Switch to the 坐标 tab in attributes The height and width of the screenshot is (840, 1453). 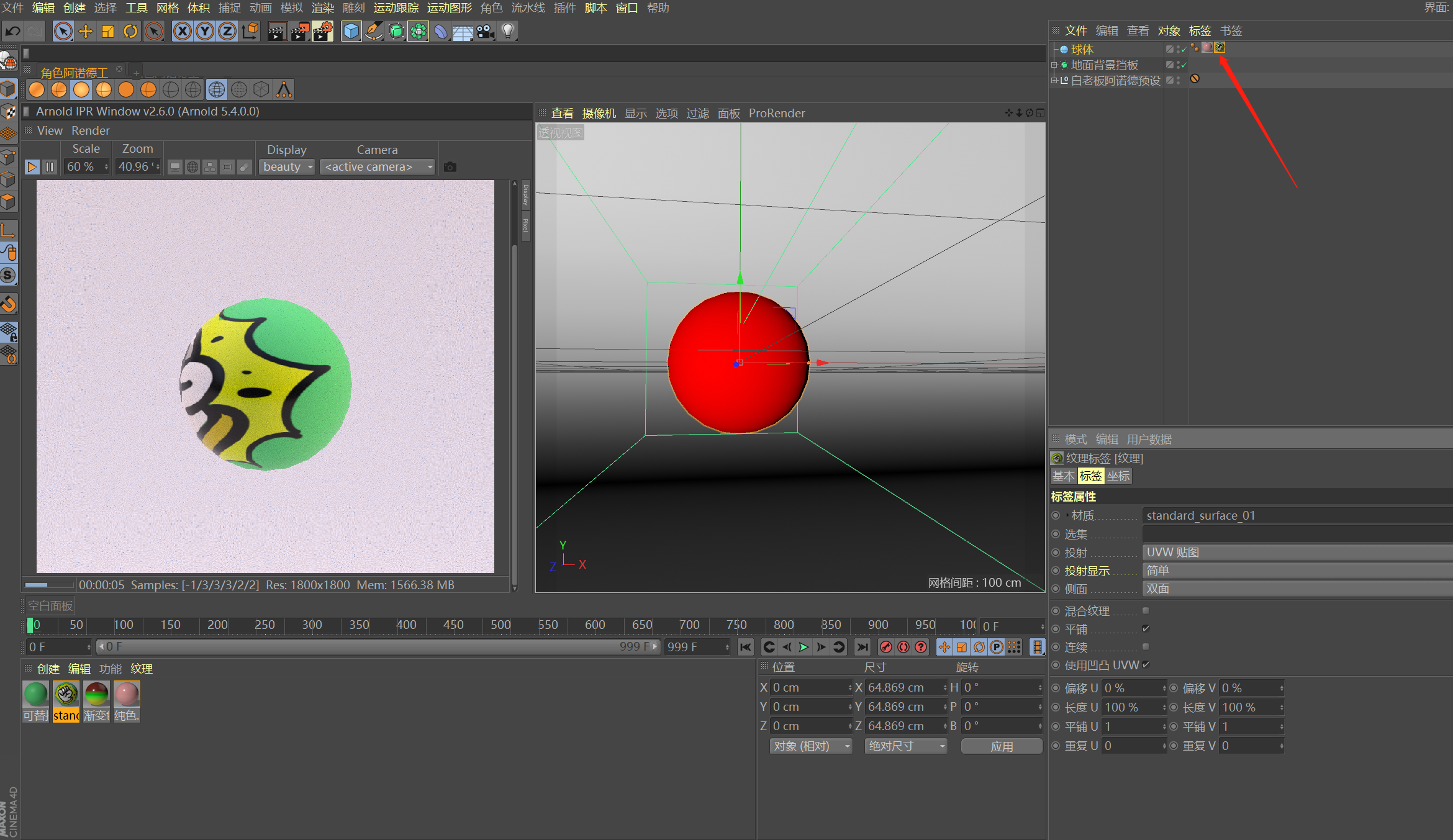[x=1118, y=476]
